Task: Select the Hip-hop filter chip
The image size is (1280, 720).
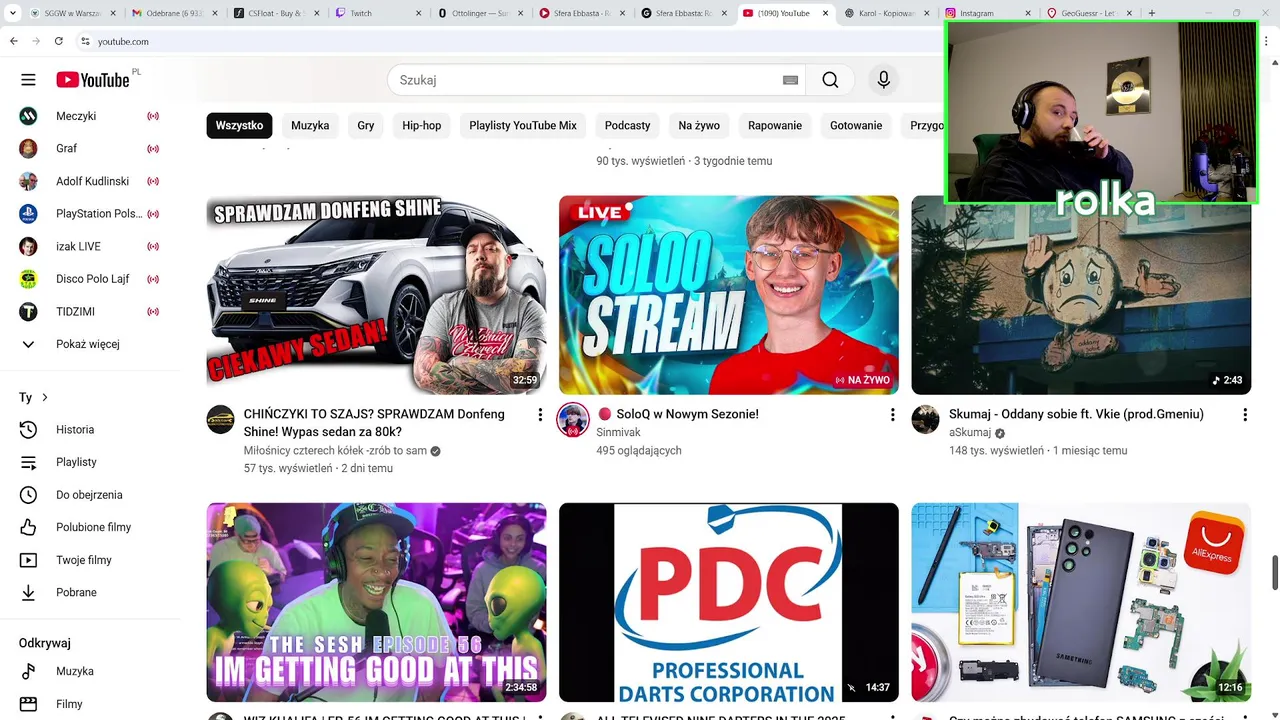Action: pyautogui.click(x=422, y=125)
